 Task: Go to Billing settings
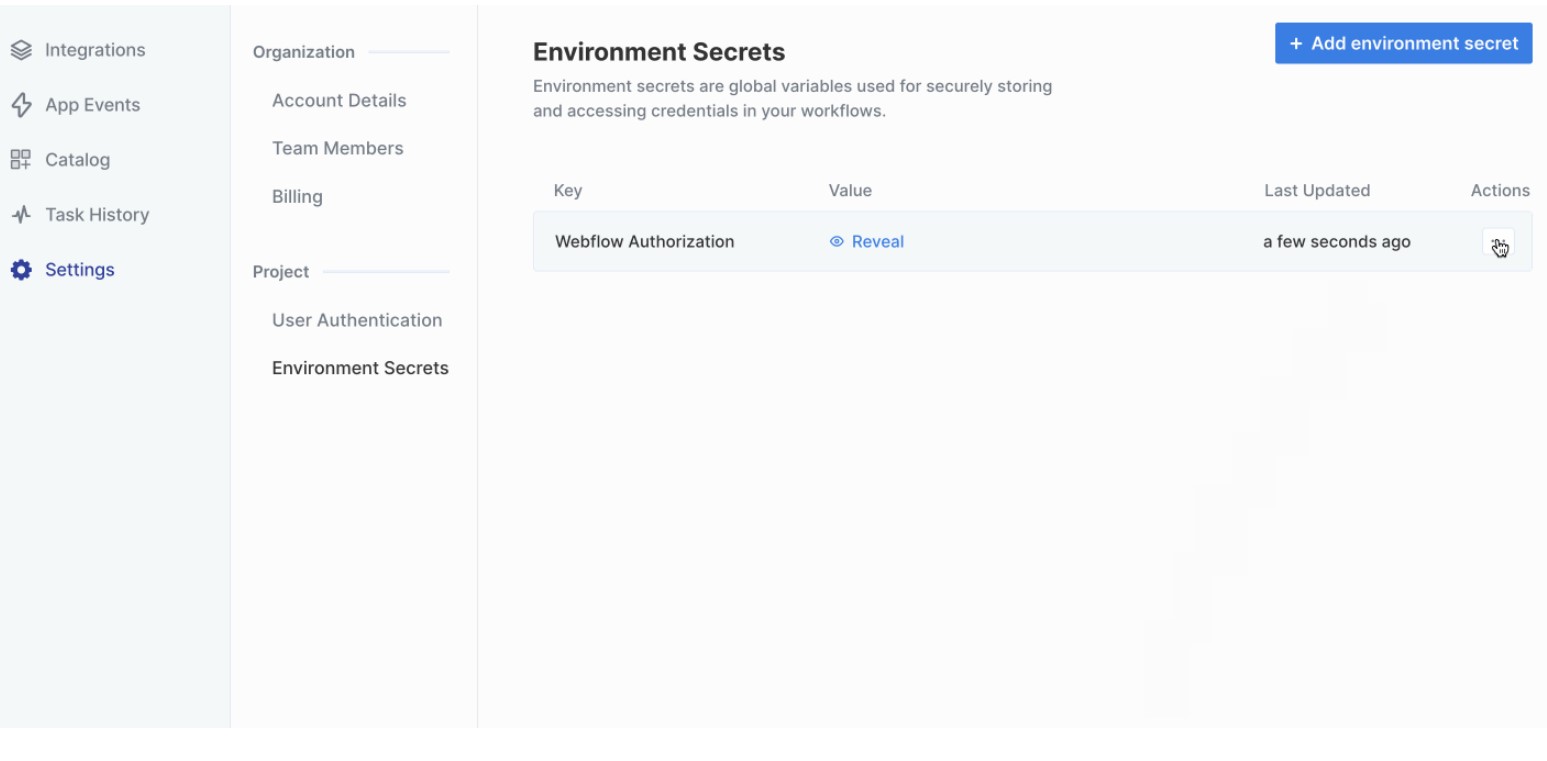tap(297, 197)
